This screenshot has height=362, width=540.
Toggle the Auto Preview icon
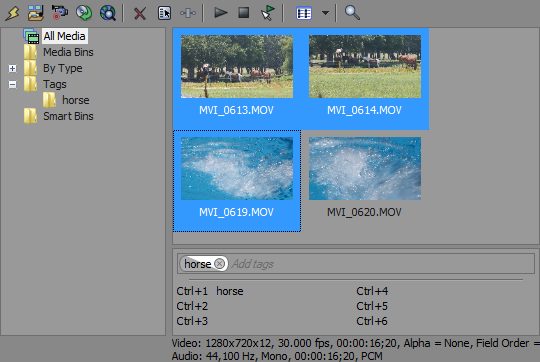click(267, 13)
